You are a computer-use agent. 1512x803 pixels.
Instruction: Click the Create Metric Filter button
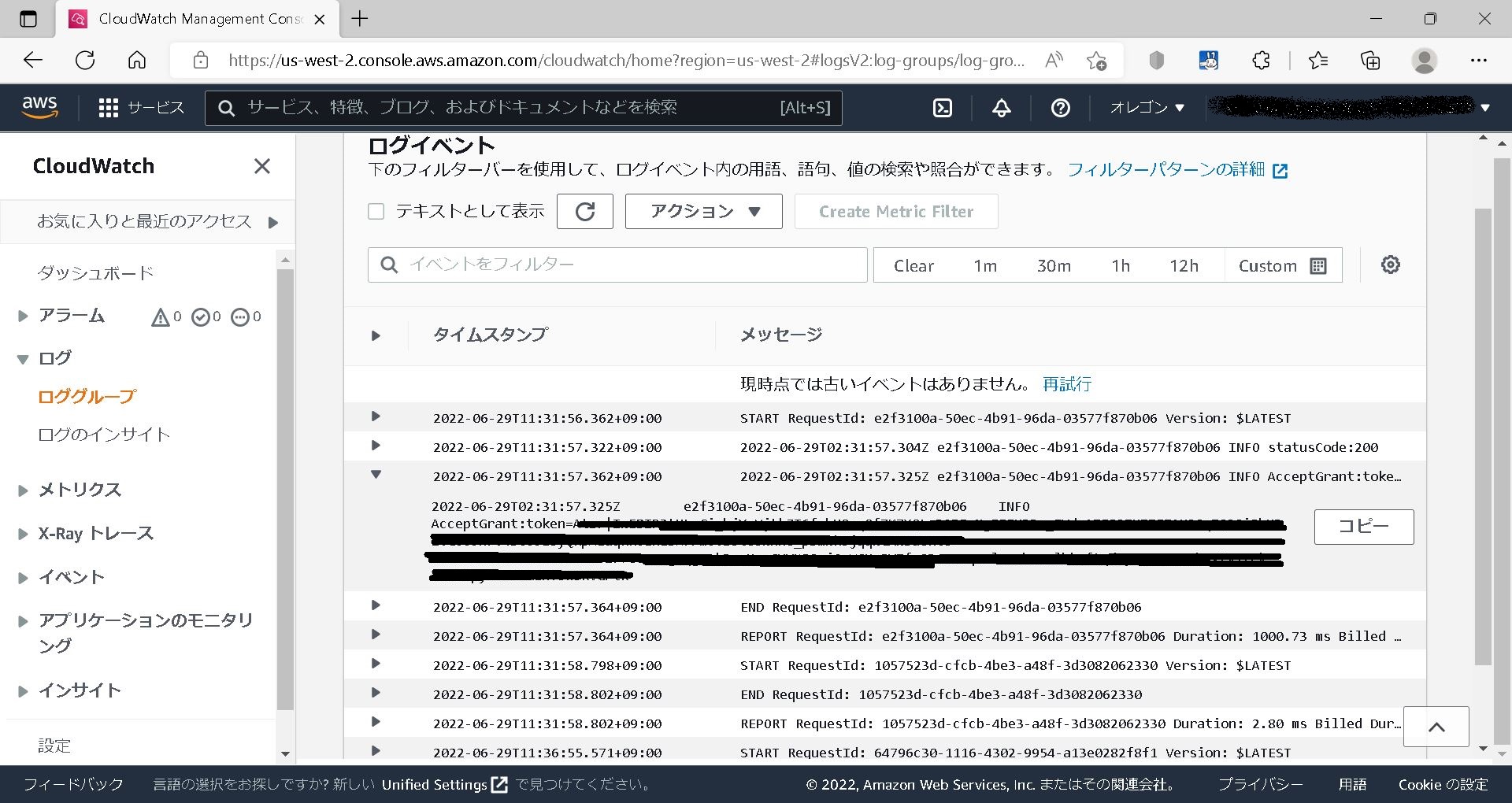896,211
